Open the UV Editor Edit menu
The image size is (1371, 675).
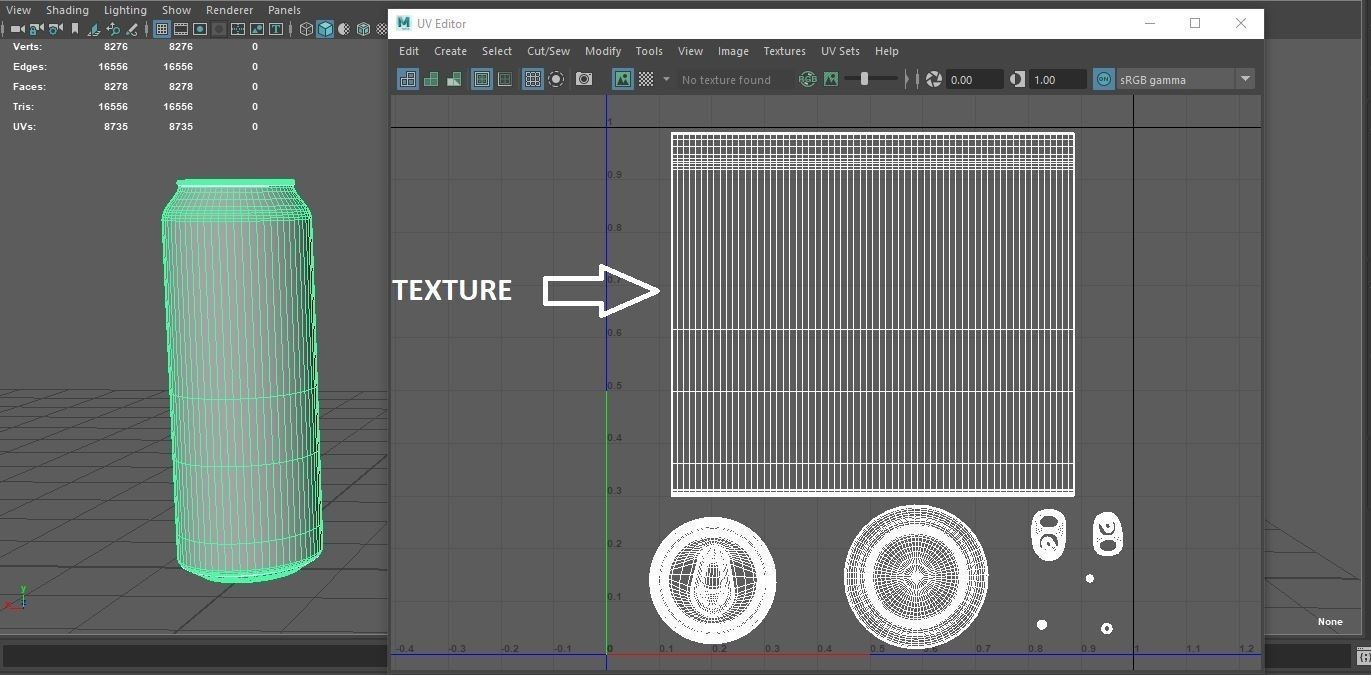click(409, 51)
